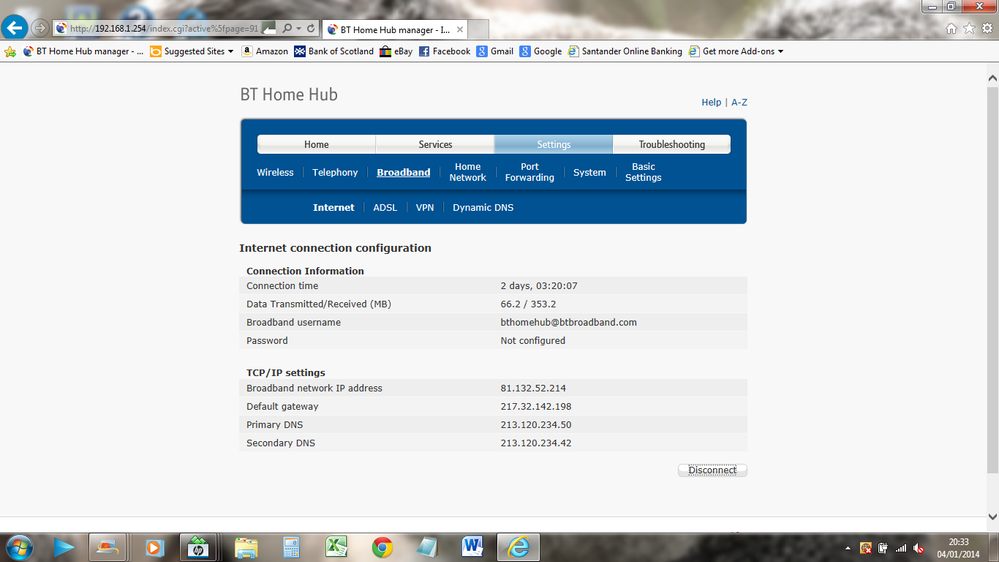
Task: Switch to the Troubleshooting tab
Action: (x=672, y=145)
